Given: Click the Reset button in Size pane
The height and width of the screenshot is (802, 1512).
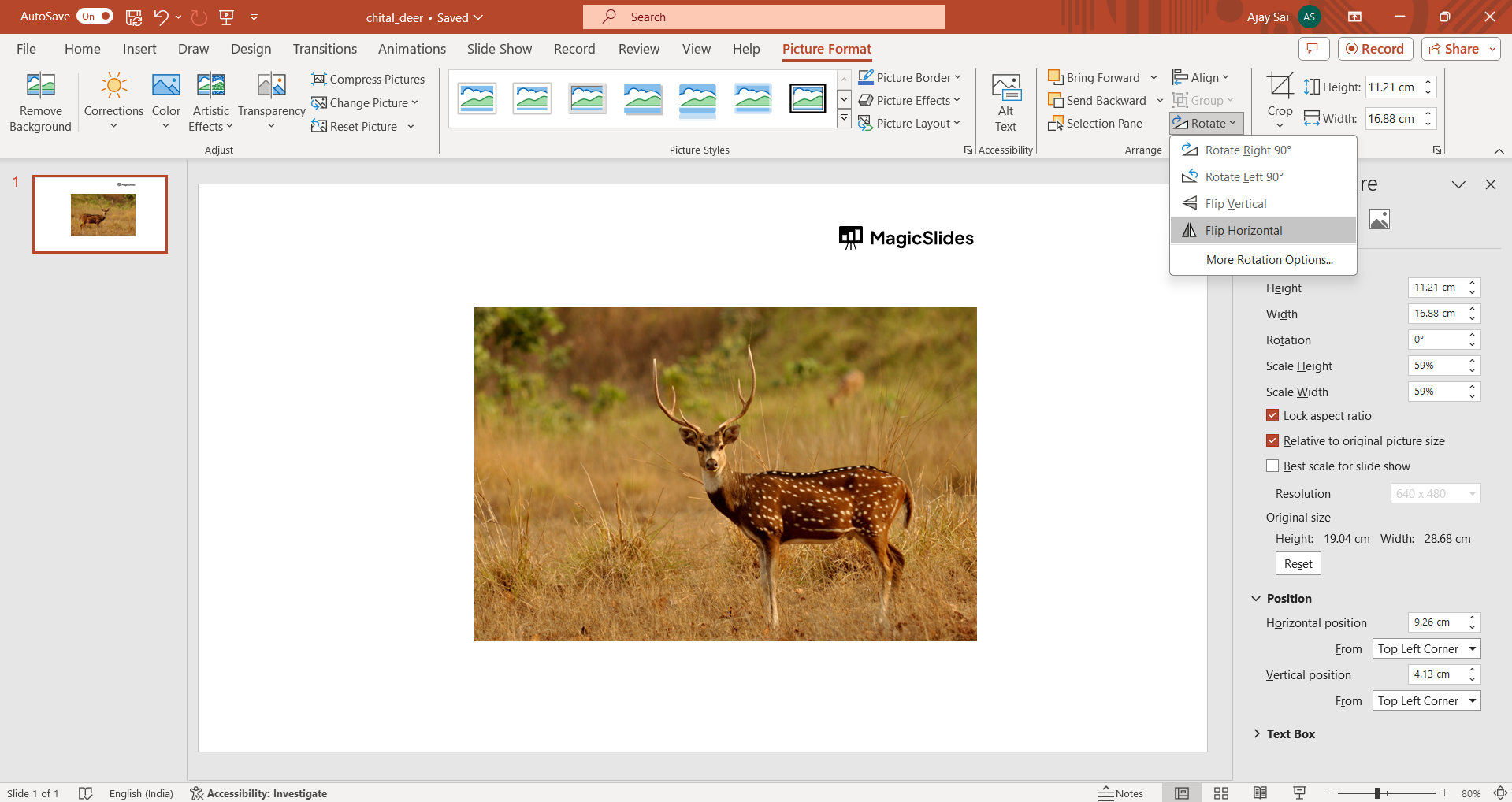Looking at the screenshot, I should pyautogui.click(x=1298, y=564).
